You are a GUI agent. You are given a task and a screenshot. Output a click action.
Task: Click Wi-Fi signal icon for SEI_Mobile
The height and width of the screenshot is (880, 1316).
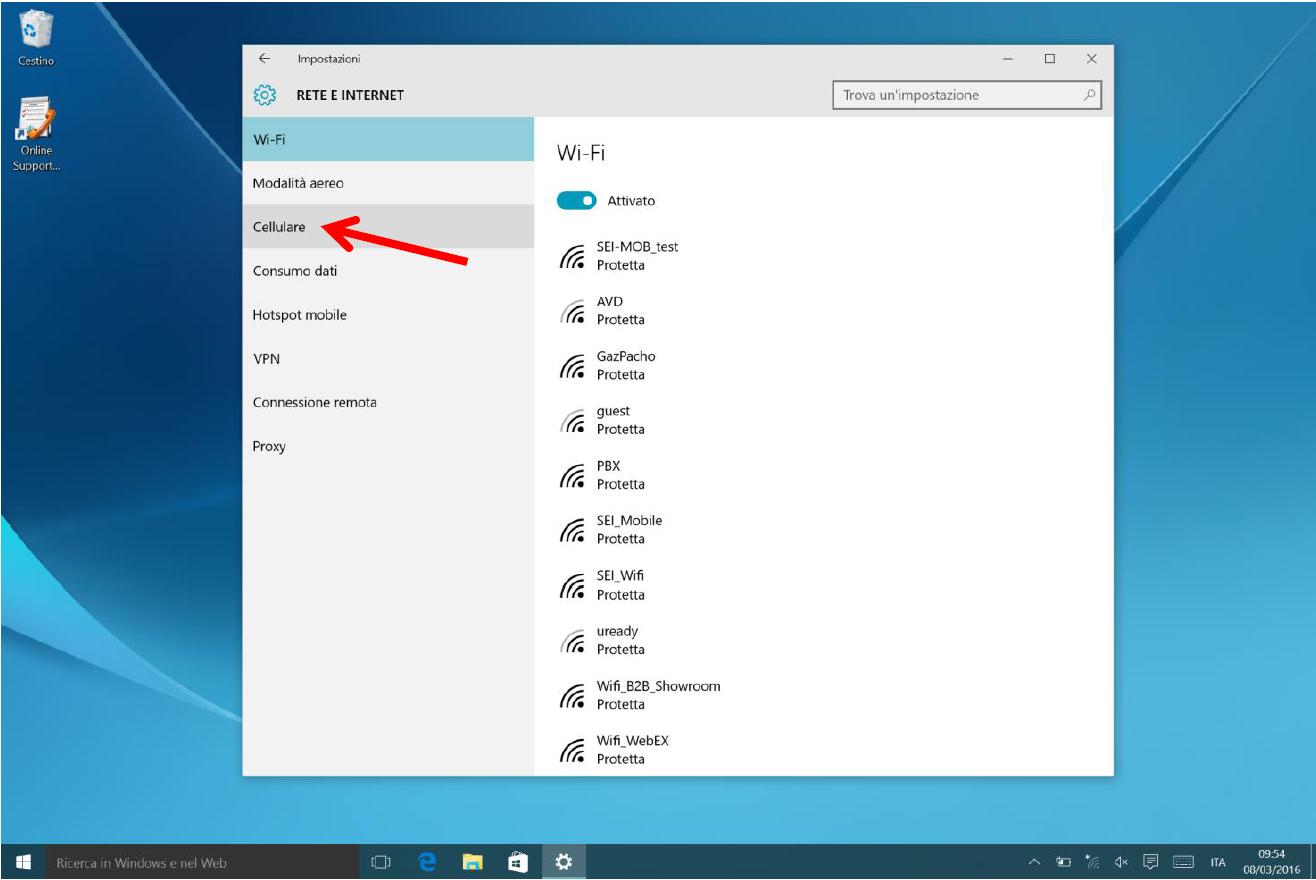tap(572, 530)
